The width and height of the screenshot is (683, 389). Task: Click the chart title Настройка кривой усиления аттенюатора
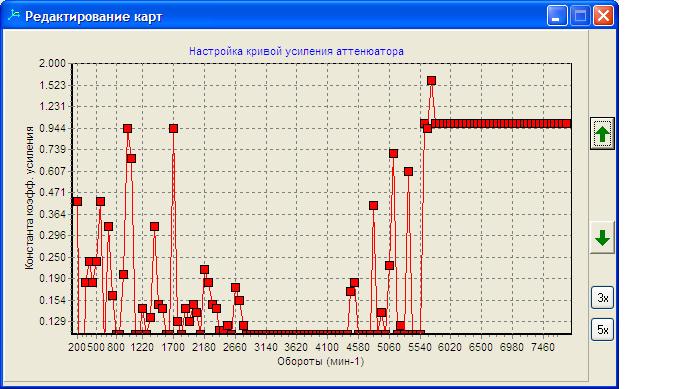pos(296,51)
